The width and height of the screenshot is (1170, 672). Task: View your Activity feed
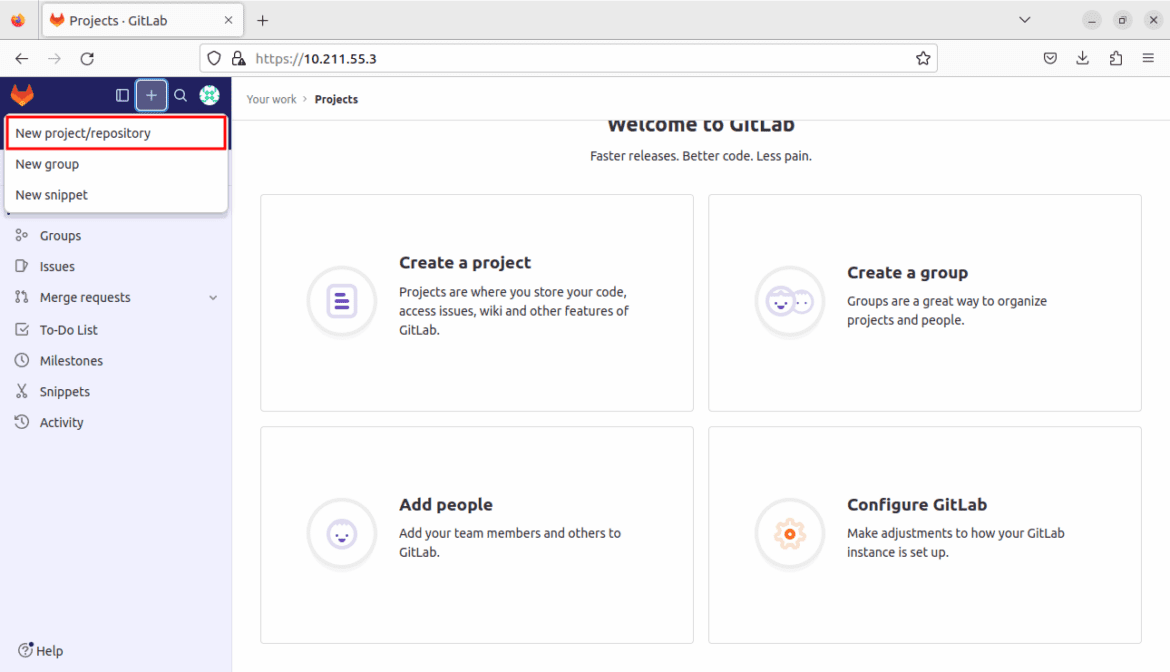(63, 421)
